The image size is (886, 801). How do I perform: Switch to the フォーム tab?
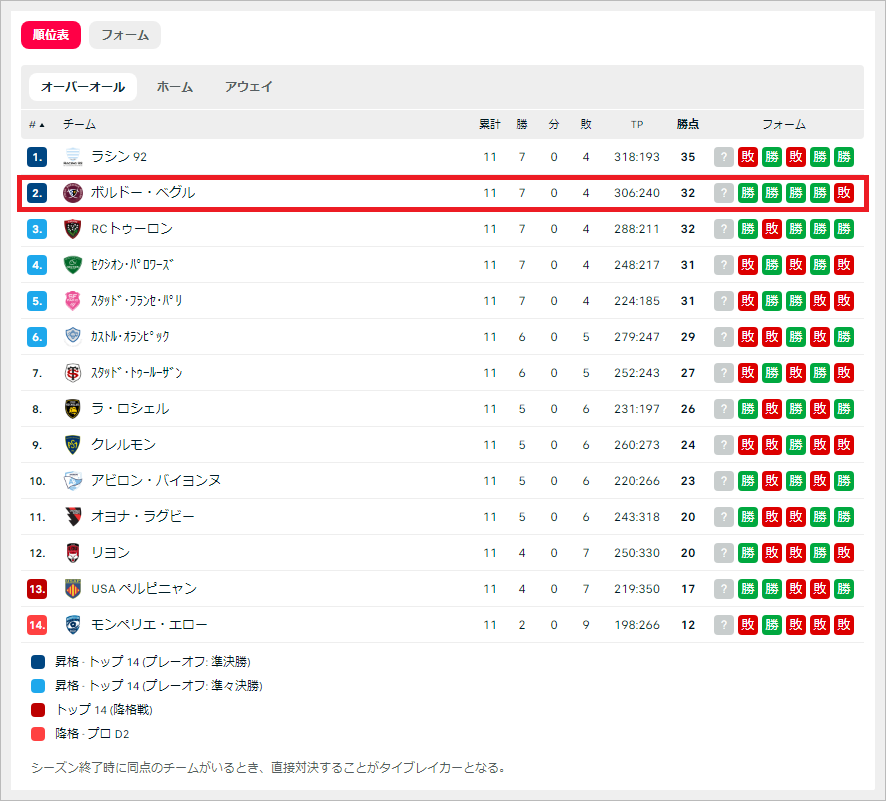125,35
